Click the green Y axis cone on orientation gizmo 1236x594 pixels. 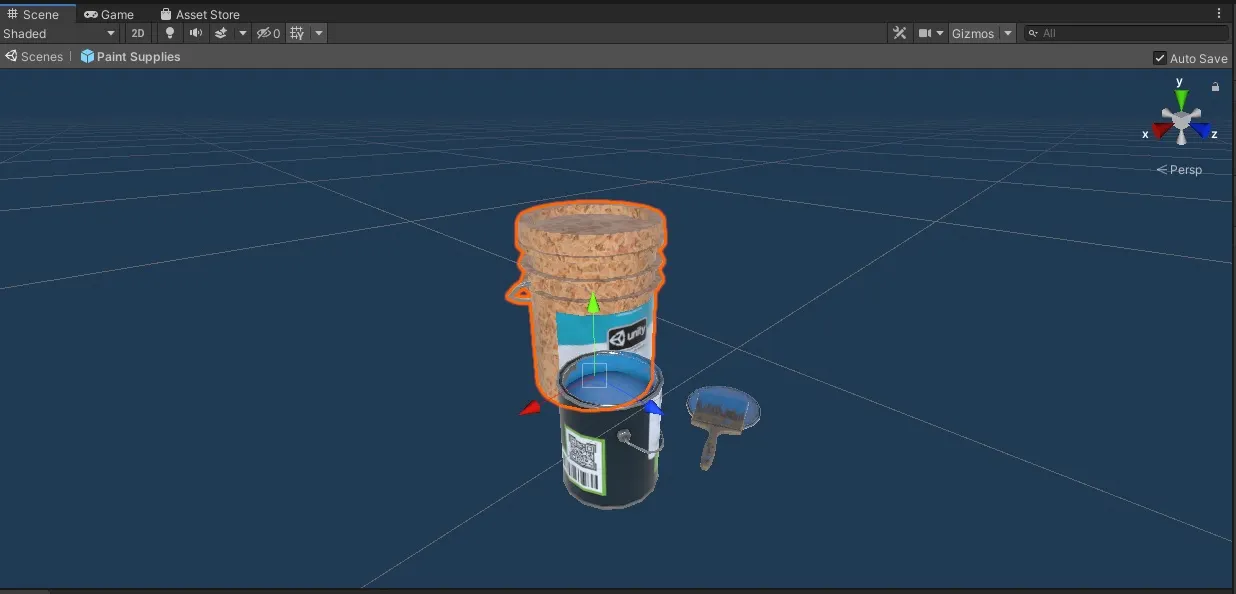(1181, 98)
